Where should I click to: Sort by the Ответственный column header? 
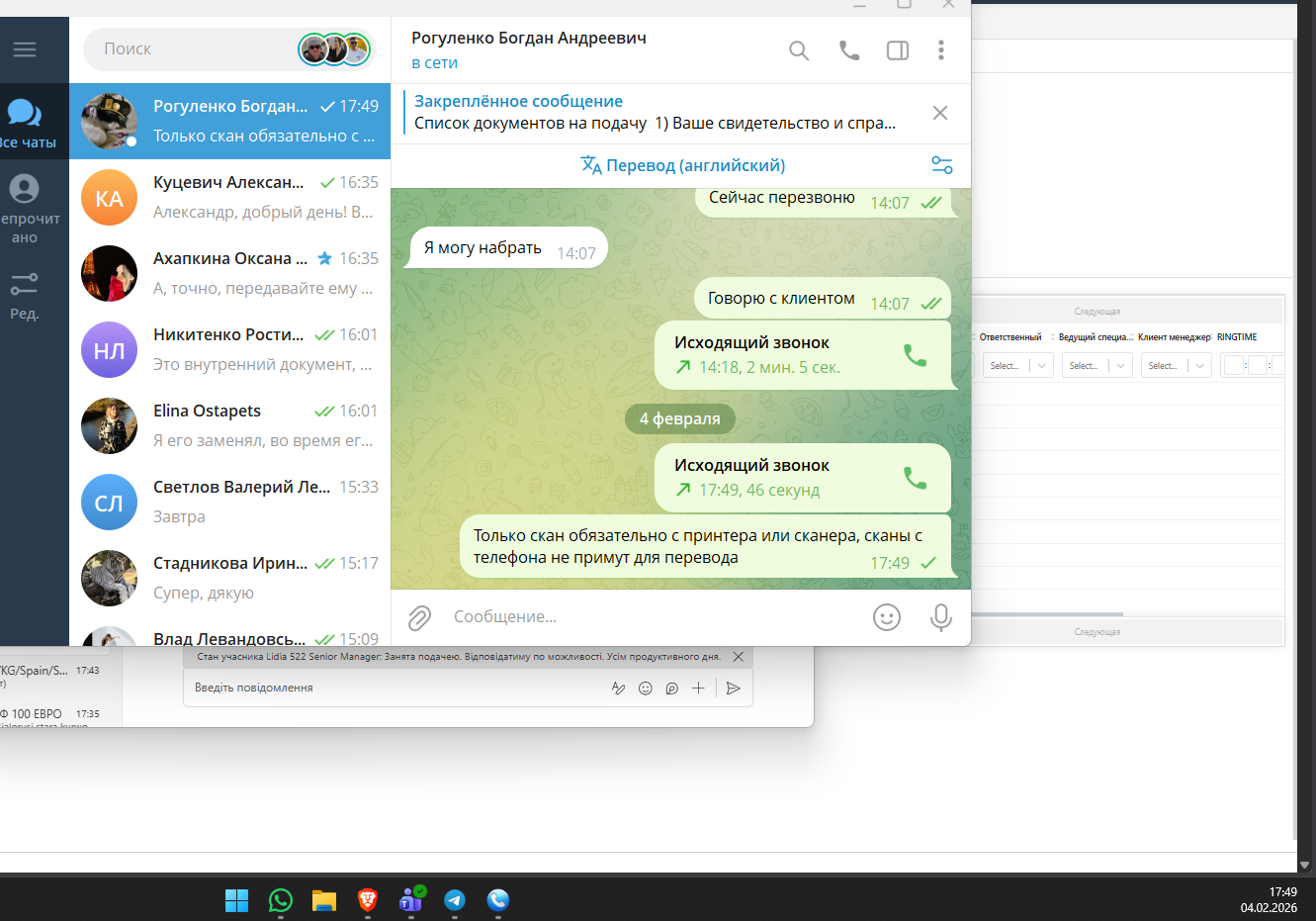[x=1010, y=337]
